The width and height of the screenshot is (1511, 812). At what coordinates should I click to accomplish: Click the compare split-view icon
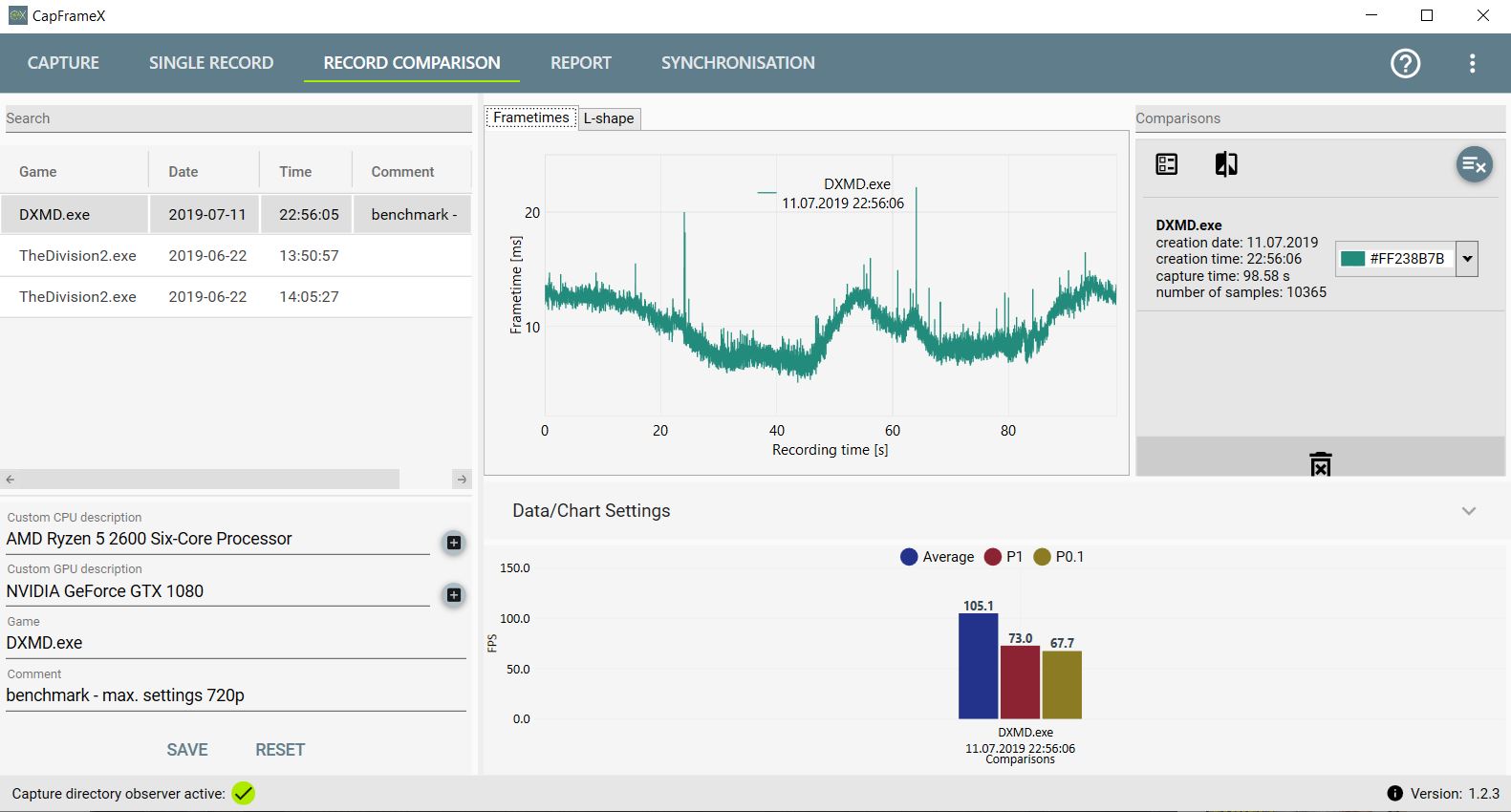coord(1226,164)
